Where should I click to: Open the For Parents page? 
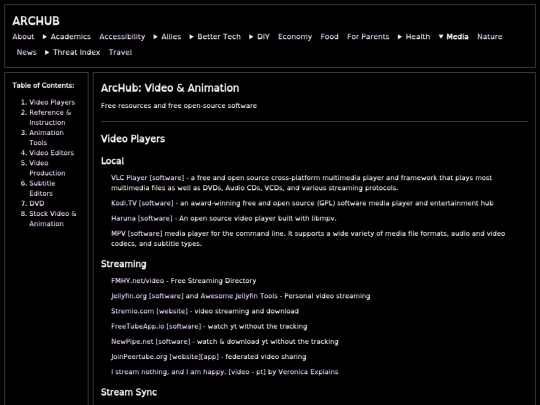[368, 37]
